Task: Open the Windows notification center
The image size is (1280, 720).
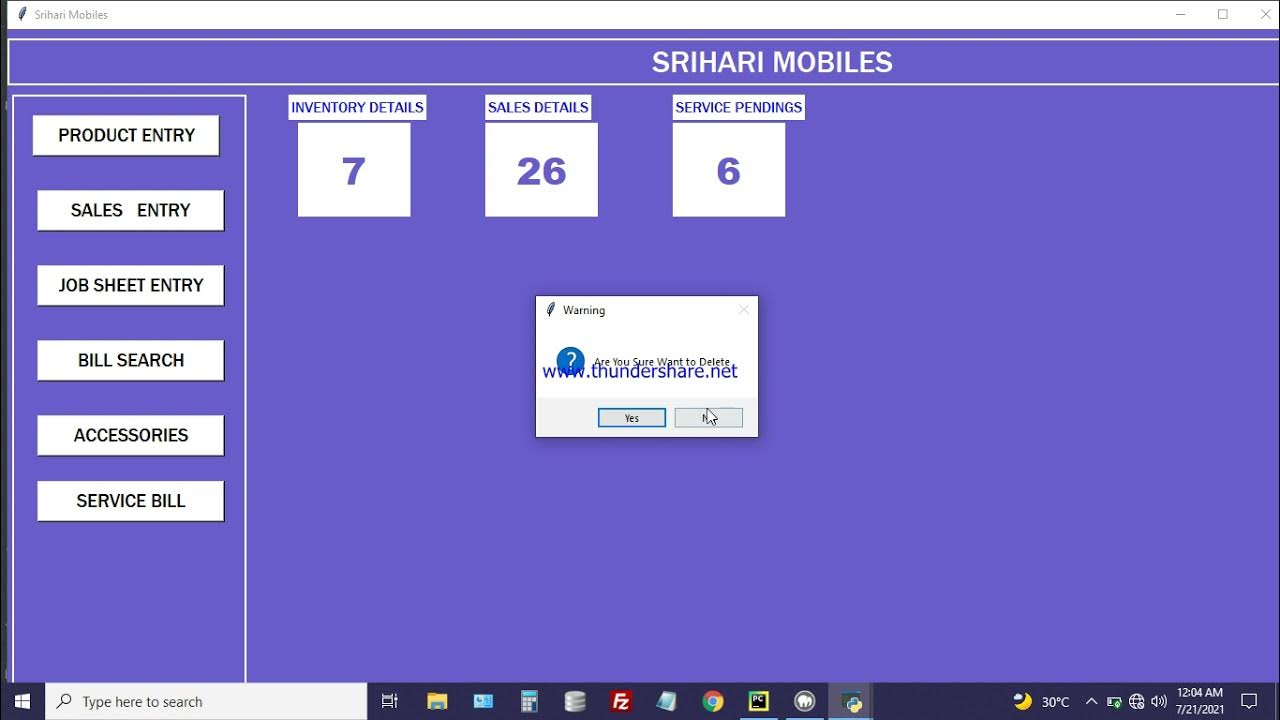Action: pyautogui.click(x=1249, y=701)
